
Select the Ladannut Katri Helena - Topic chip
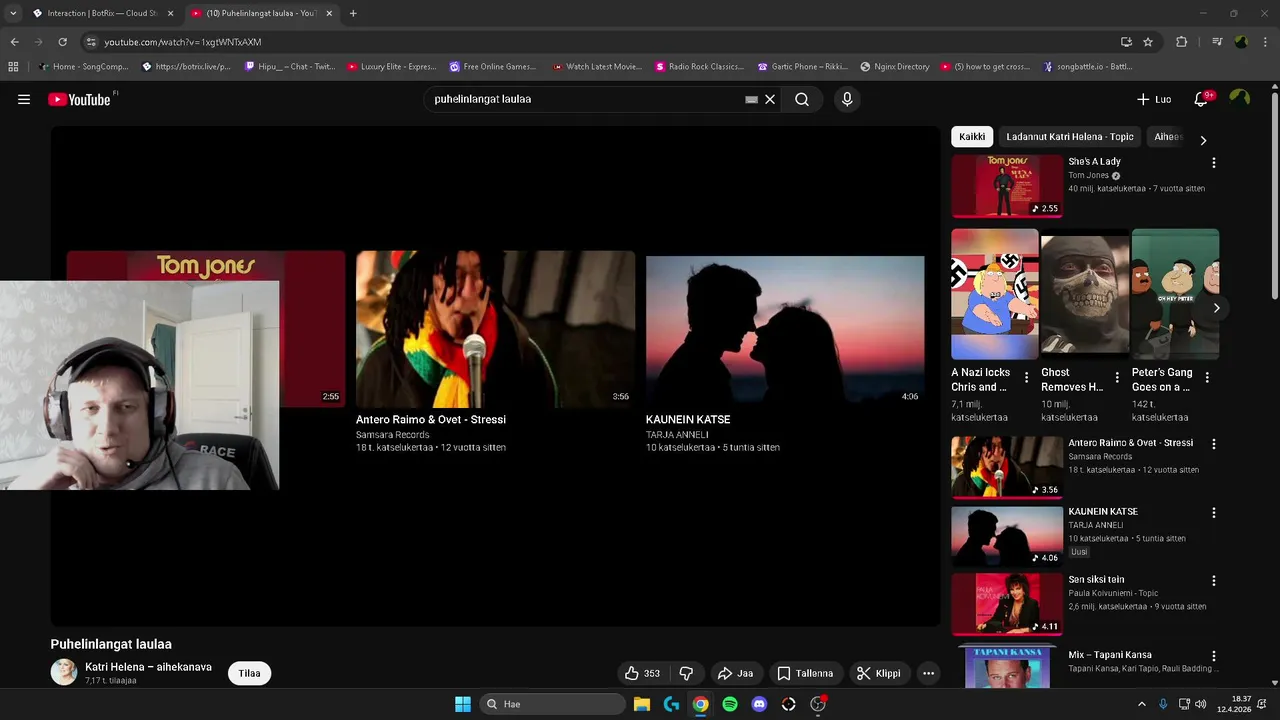click(x=1070, y=137)
